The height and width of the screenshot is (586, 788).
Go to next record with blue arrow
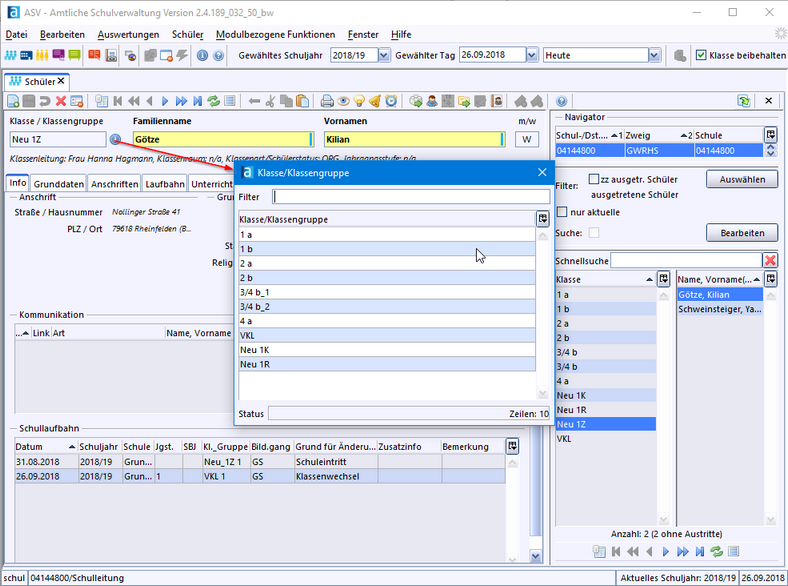[x=165, y=101]
